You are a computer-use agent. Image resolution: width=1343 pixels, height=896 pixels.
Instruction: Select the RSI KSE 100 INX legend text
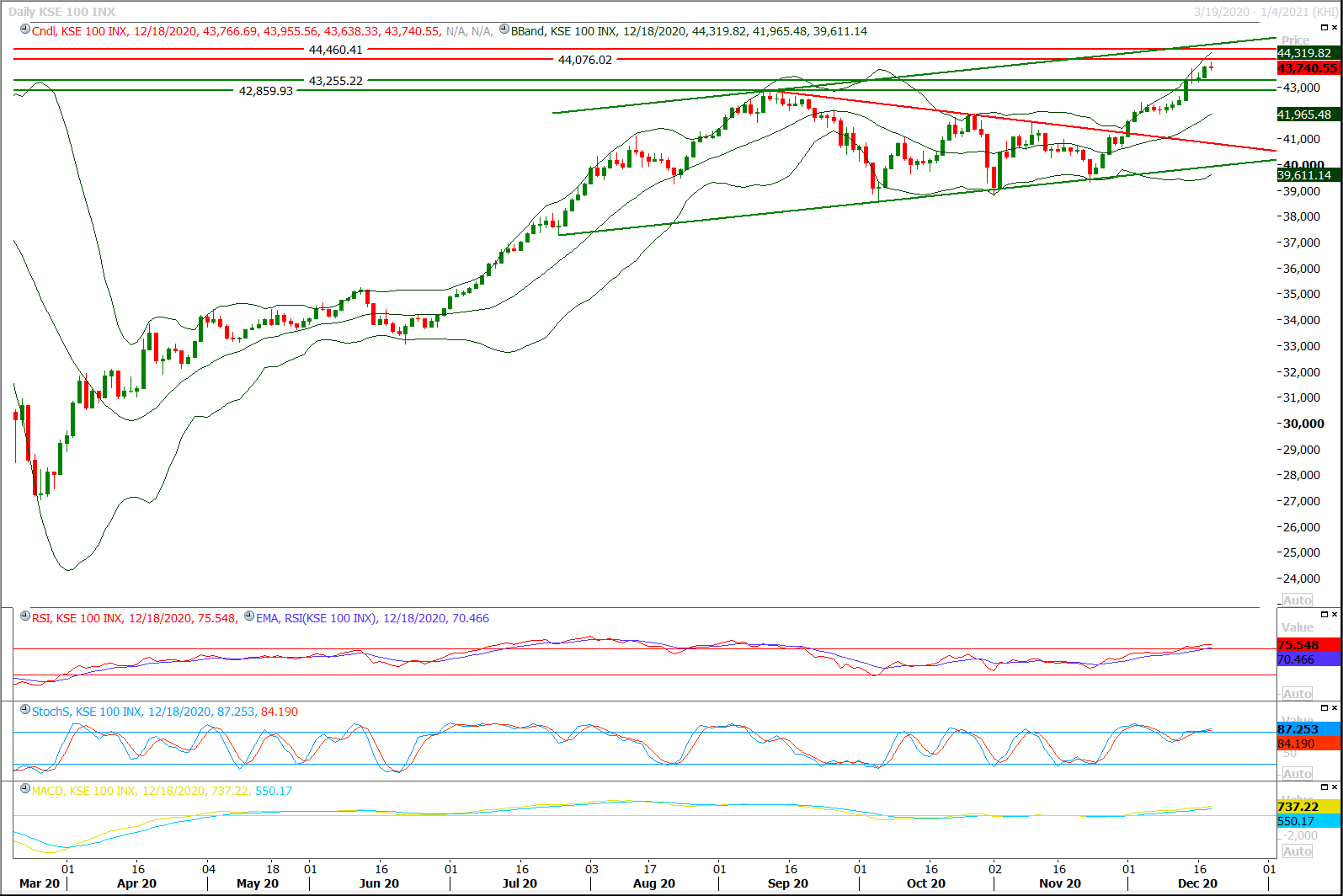pos(134,618)
